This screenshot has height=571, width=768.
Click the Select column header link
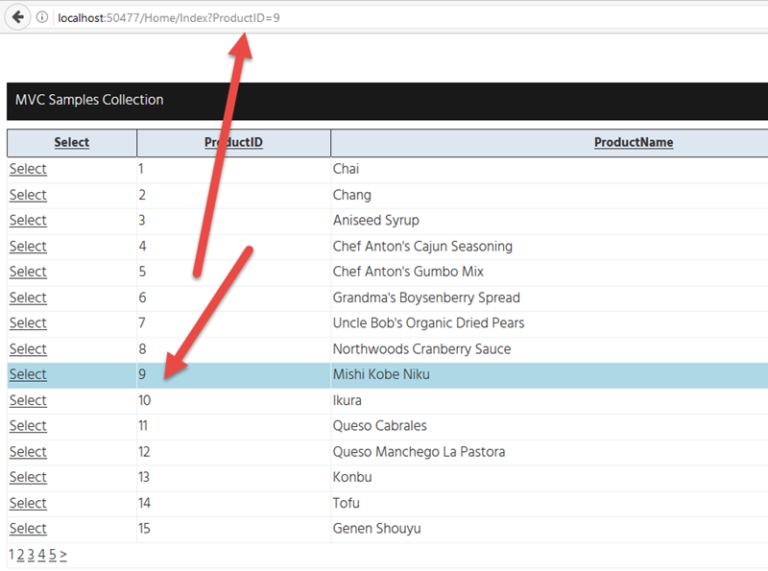[71, 143]
